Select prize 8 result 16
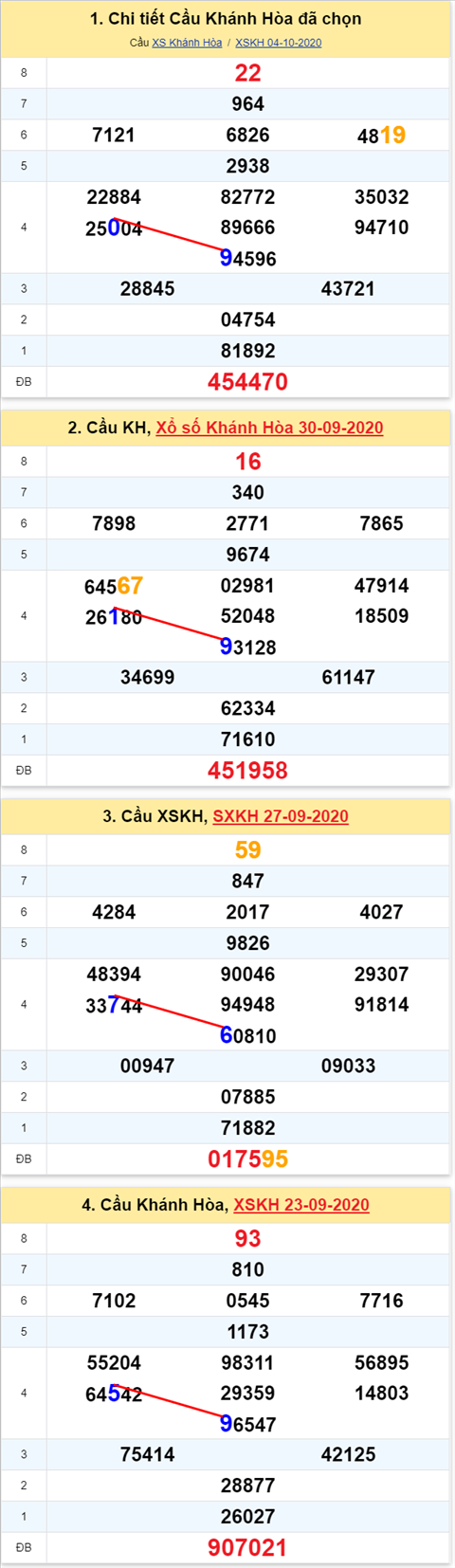The height and width of the screenshot is (1568, 455). [x=247, y=462]
